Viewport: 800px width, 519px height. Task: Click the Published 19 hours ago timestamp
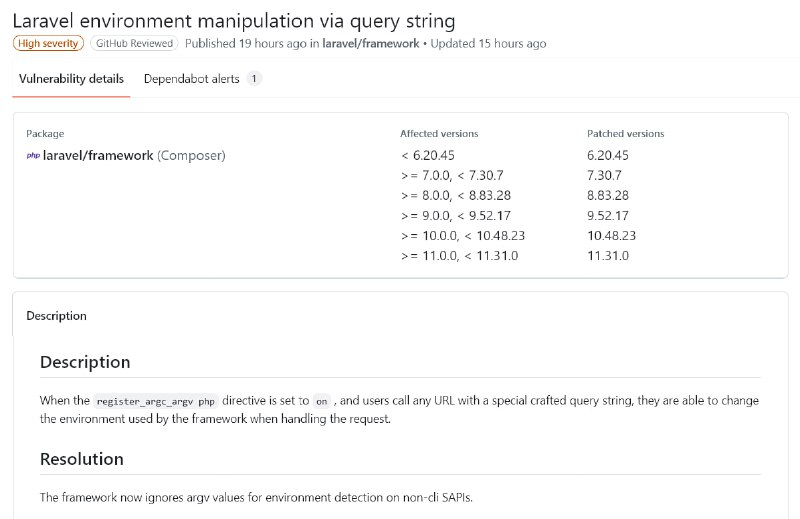(x=246, y=43)
